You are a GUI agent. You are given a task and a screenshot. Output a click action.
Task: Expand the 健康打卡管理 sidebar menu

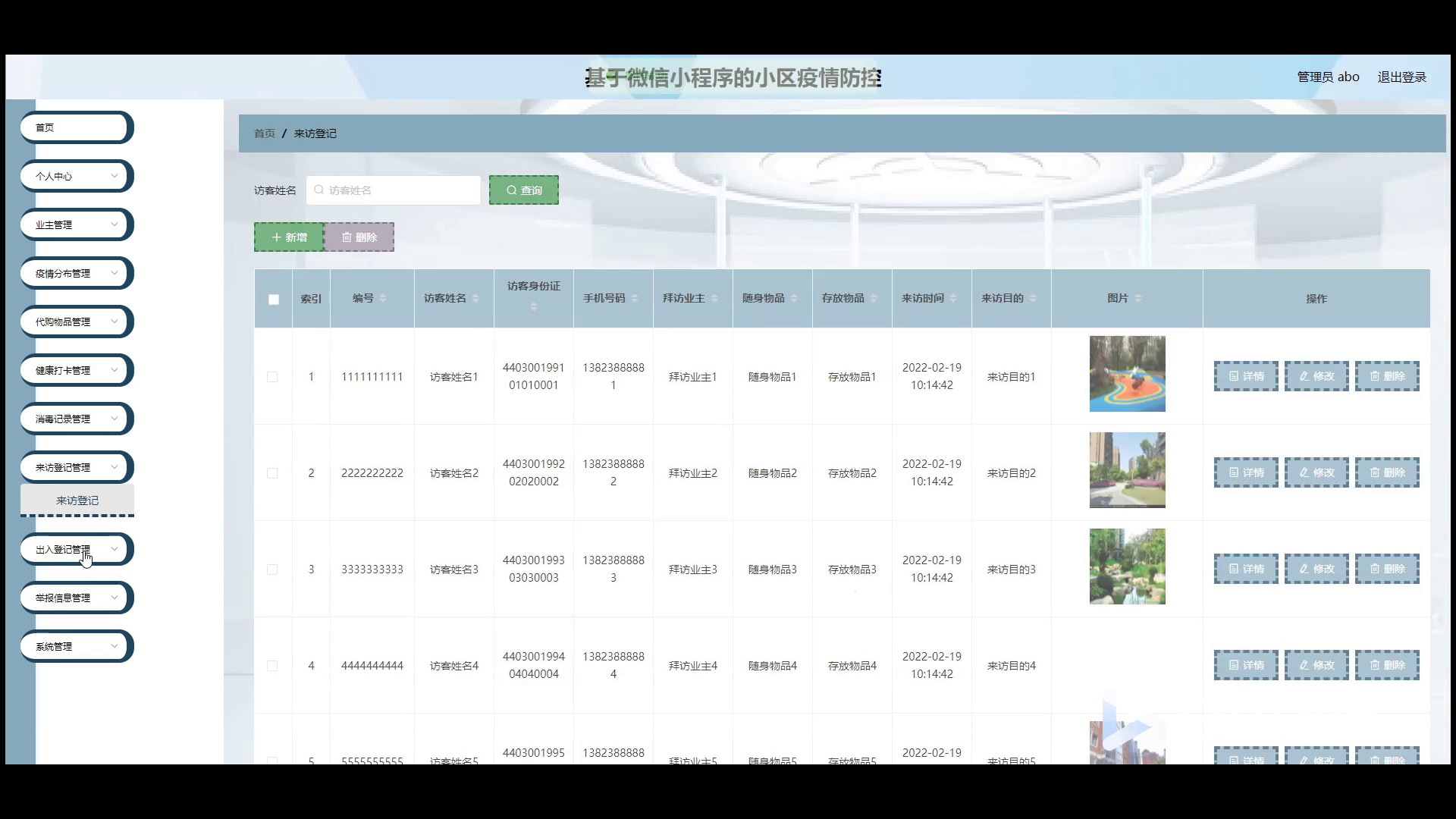[77, 370]
